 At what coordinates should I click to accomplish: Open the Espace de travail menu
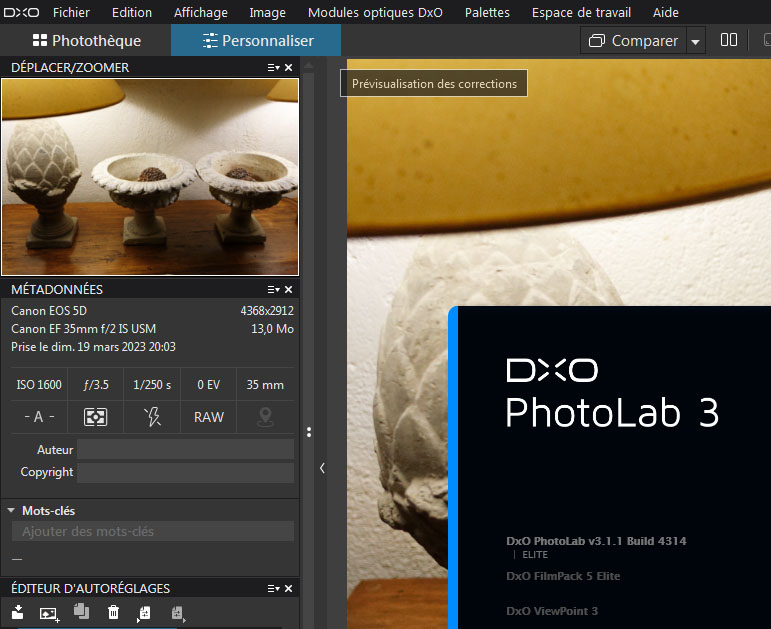[x=581, y=12]
